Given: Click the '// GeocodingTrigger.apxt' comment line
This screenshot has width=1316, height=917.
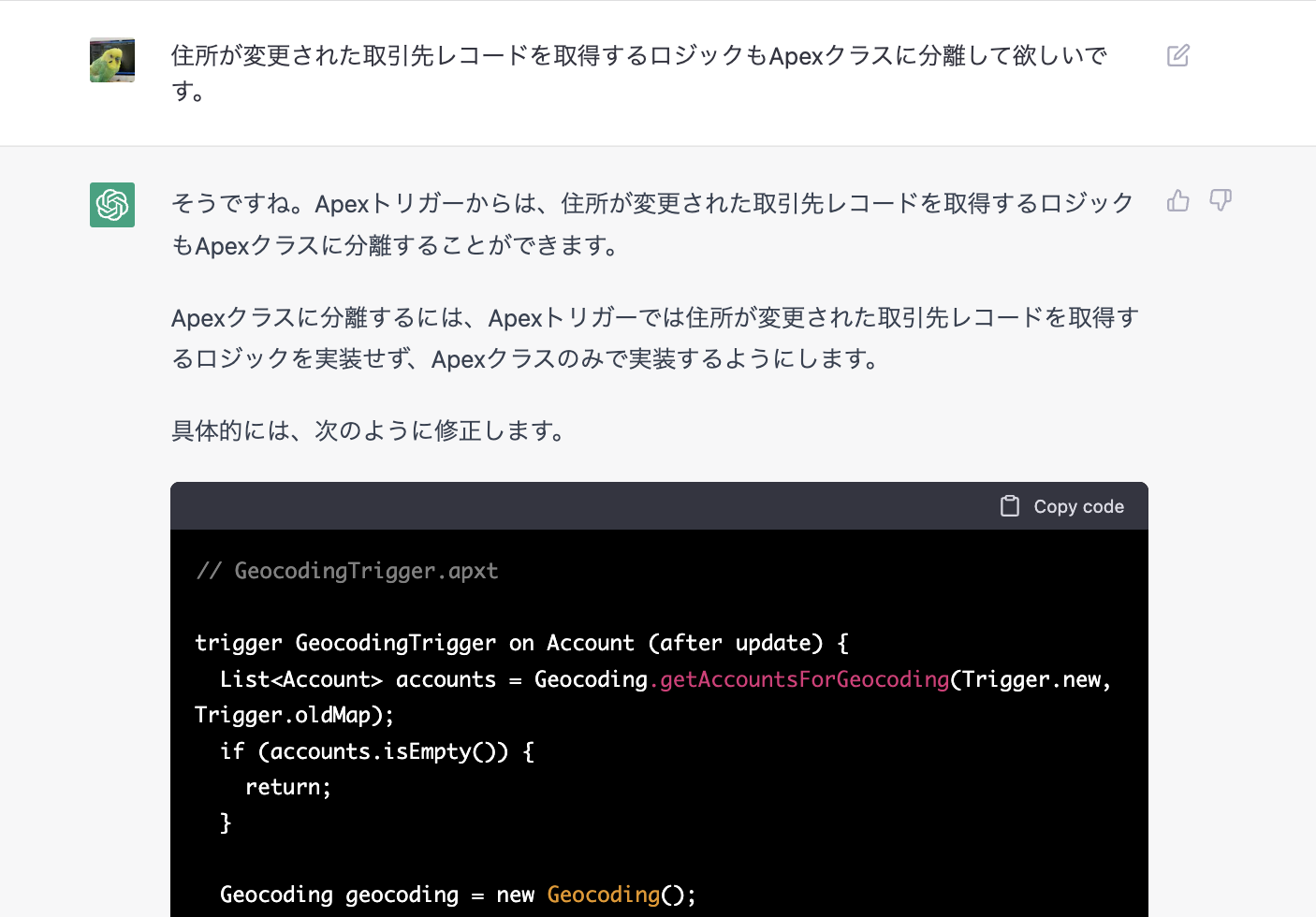Looking at the screenshot, I should coord(347,571).
